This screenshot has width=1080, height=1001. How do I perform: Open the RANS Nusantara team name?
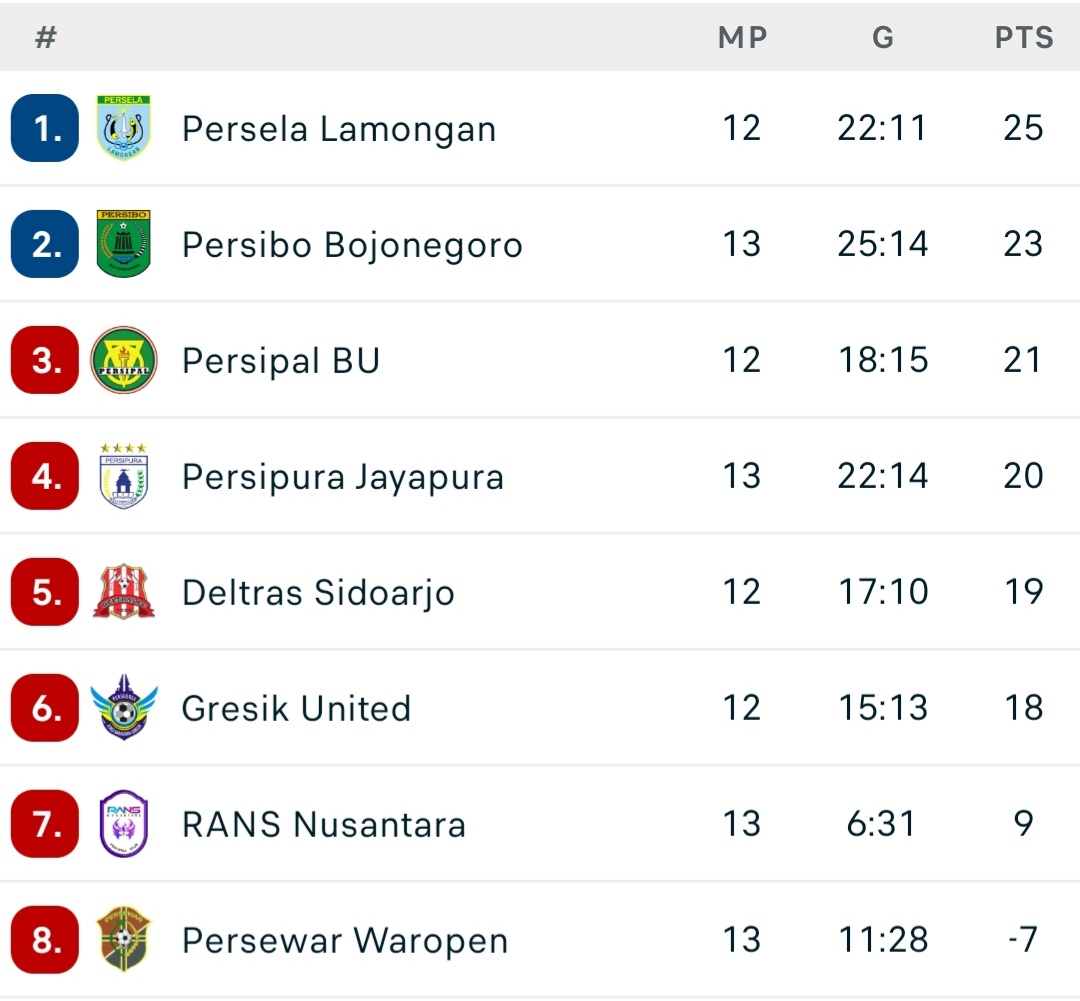324,825
